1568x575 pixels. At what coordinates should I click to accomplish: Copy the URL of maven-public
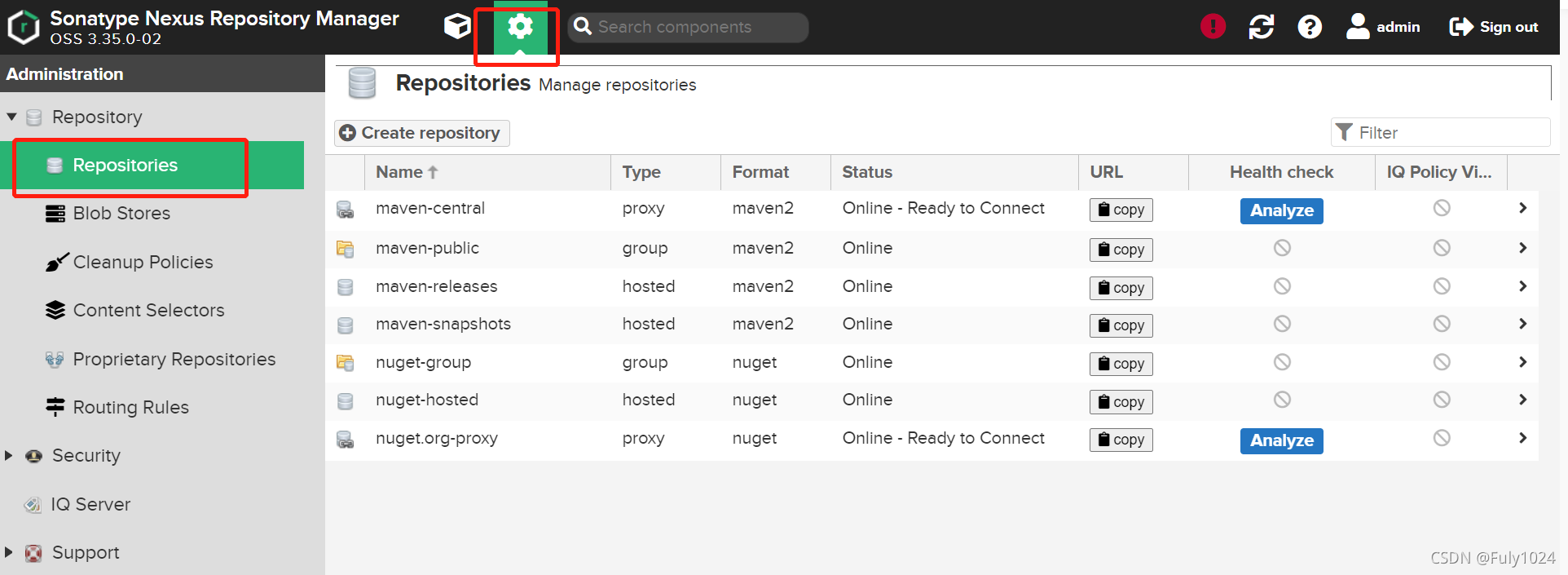tap(1121, 250)
